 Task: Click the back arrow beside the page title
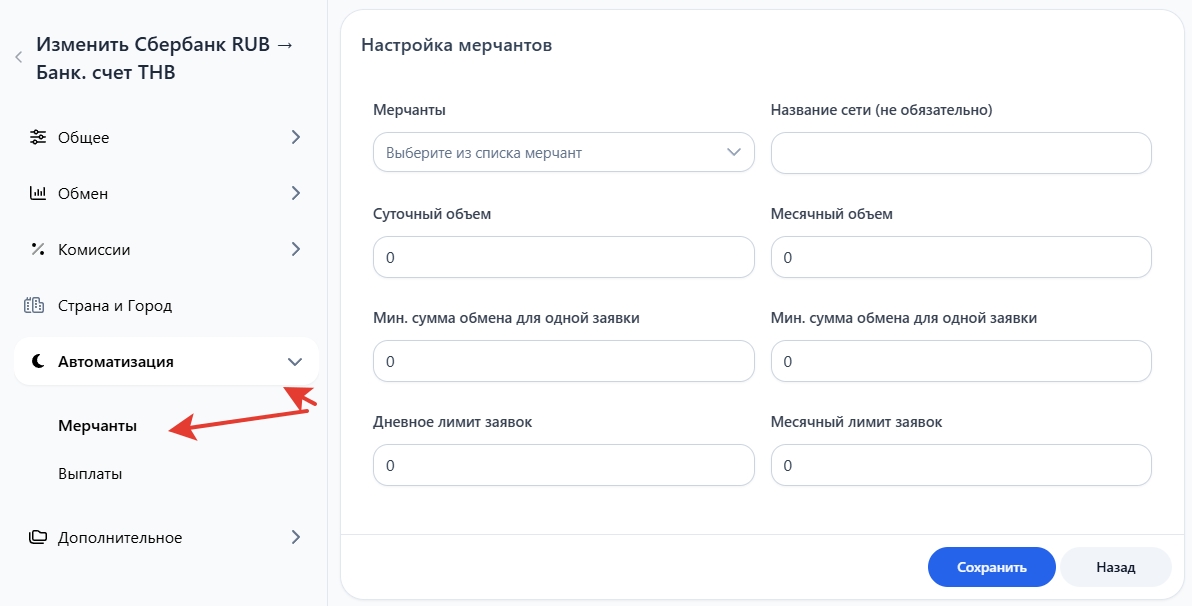(x=18, y=58)
